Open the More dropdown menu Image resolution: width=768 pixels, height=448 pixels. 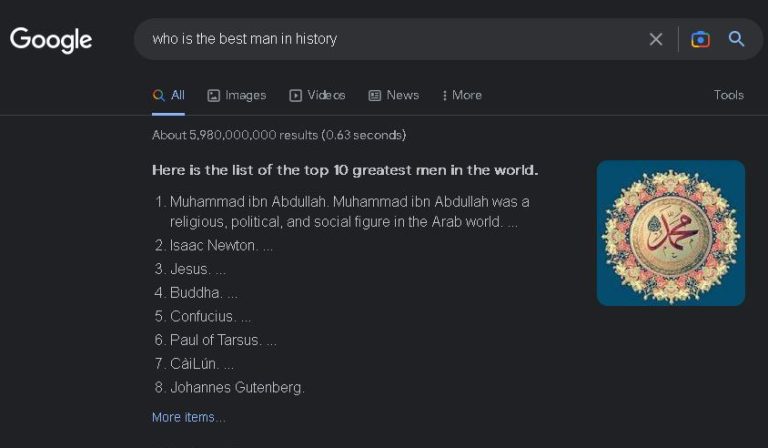click(462, 95)
